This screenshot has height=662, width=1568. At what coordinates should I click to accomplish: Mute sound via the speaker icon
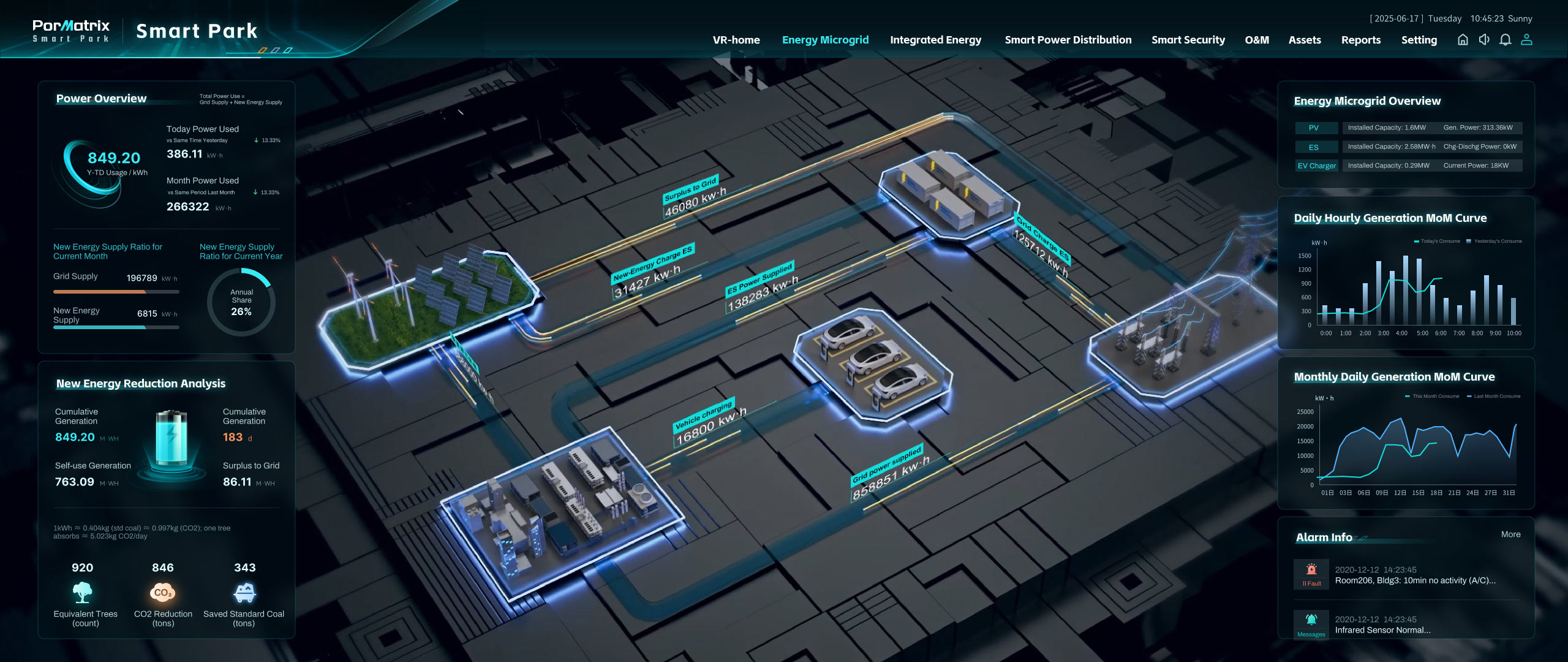coord(1484,40)
